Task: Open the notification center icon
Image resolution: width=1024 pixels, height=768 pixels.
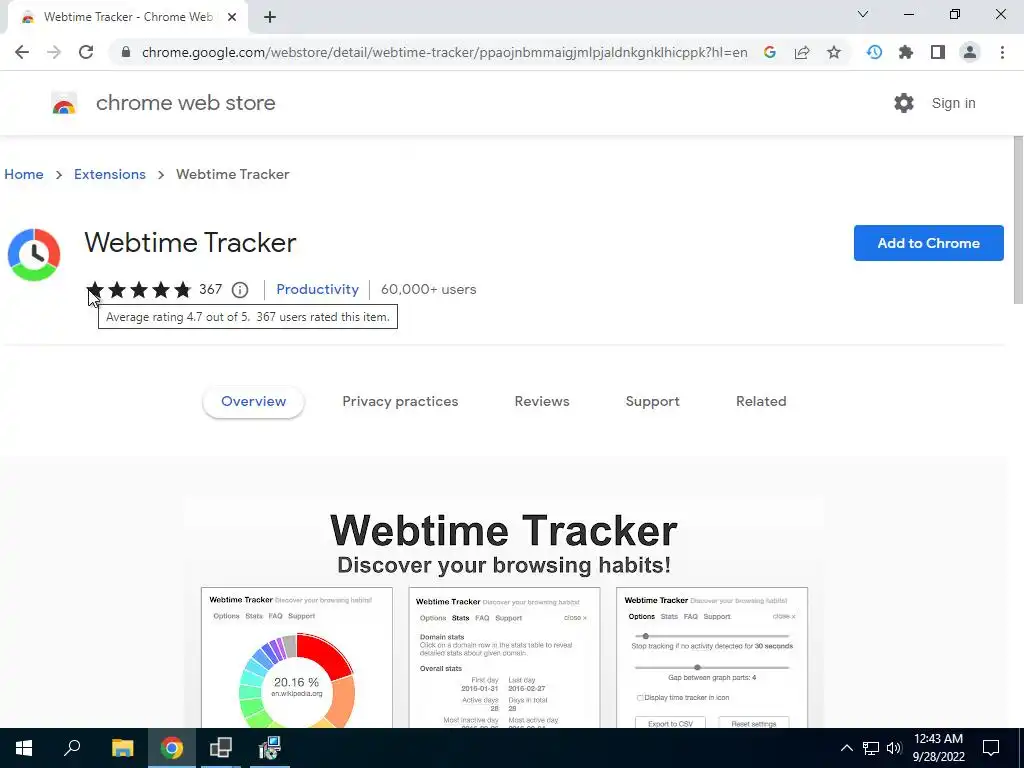Action: (991, 748)
